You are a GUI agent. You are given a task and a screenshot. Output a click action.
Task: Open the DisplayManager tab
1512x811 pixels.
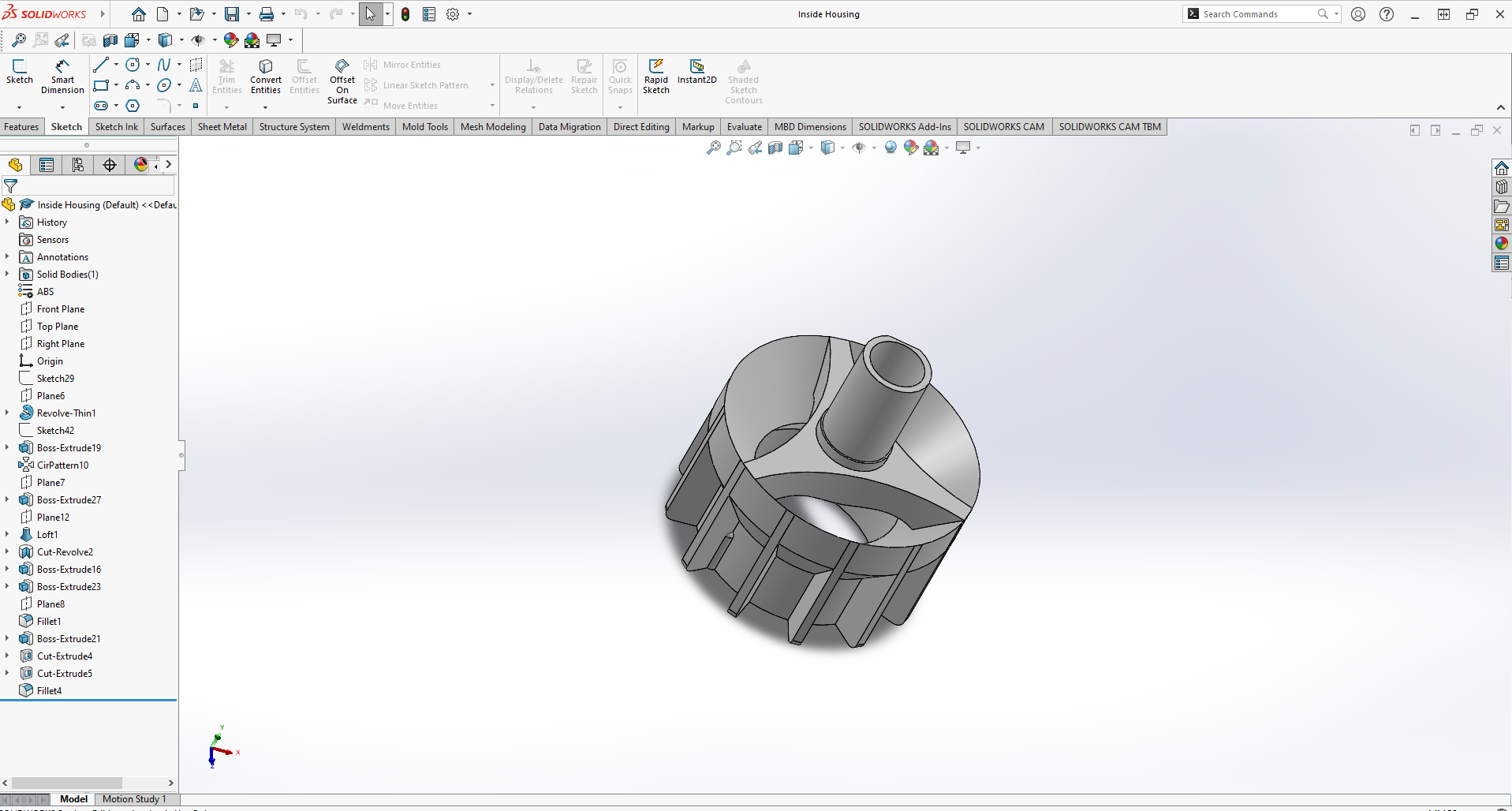click(140, 165)
